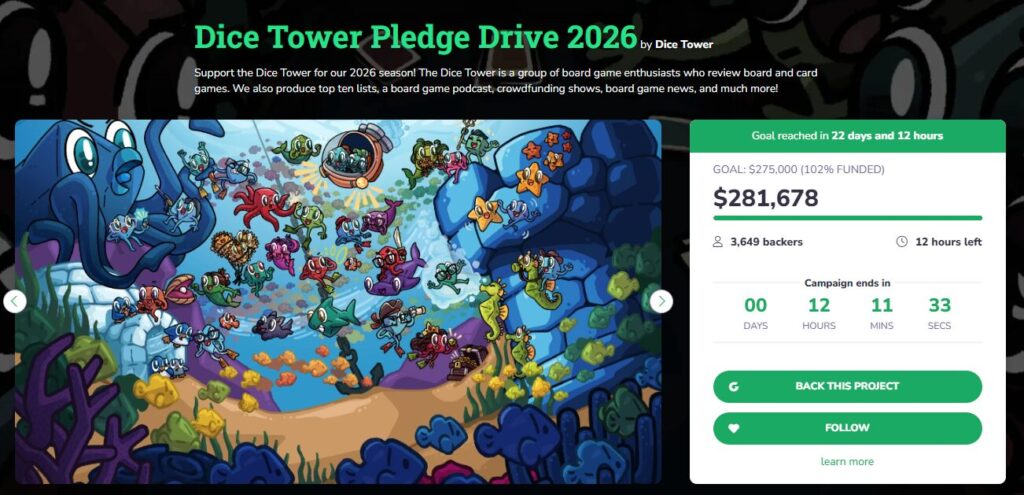Click the 12 hours left label
This screenshot has width=1024, height=495.
point(948,242)
